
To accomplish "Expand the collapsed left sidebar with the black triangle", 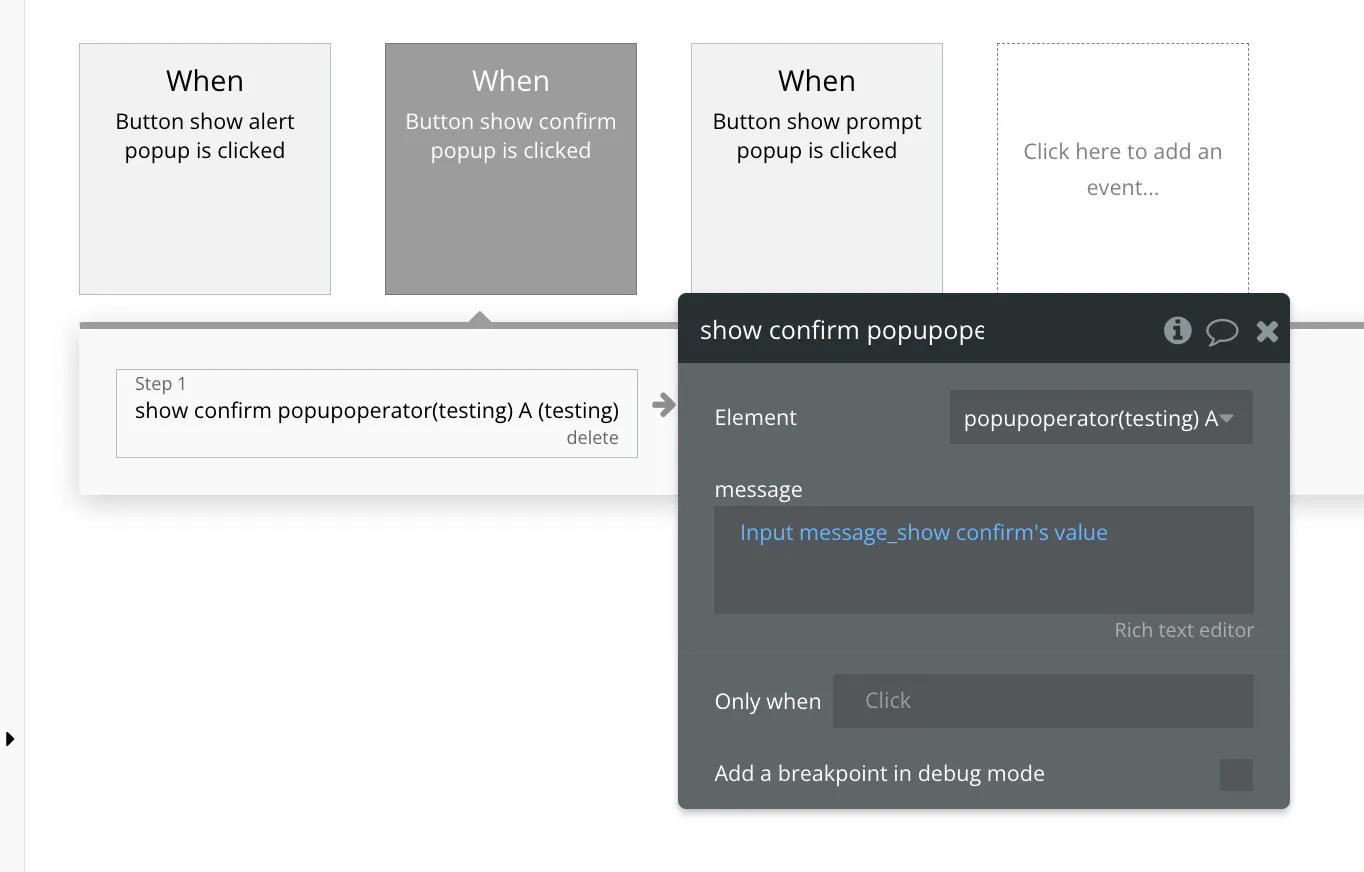I will 10,739.
